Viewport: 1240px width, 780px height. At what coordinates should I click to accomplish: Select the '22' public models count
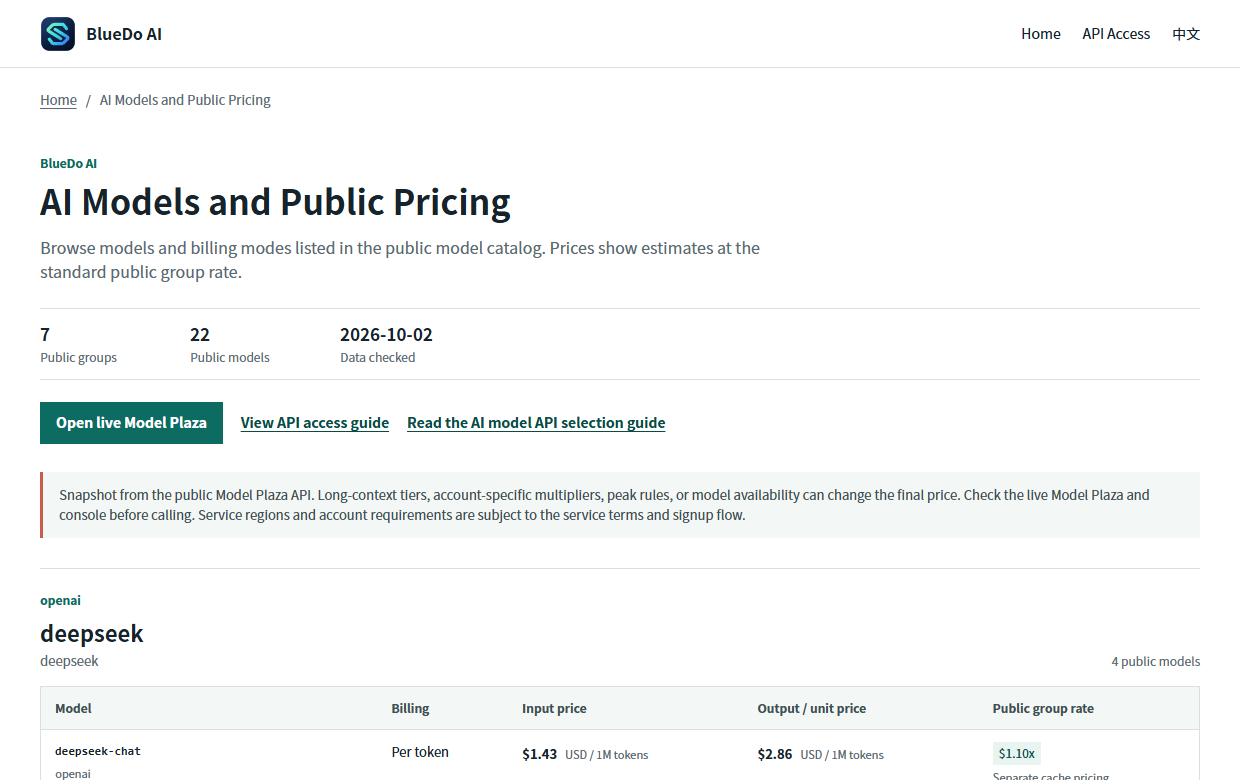[200, 335]
